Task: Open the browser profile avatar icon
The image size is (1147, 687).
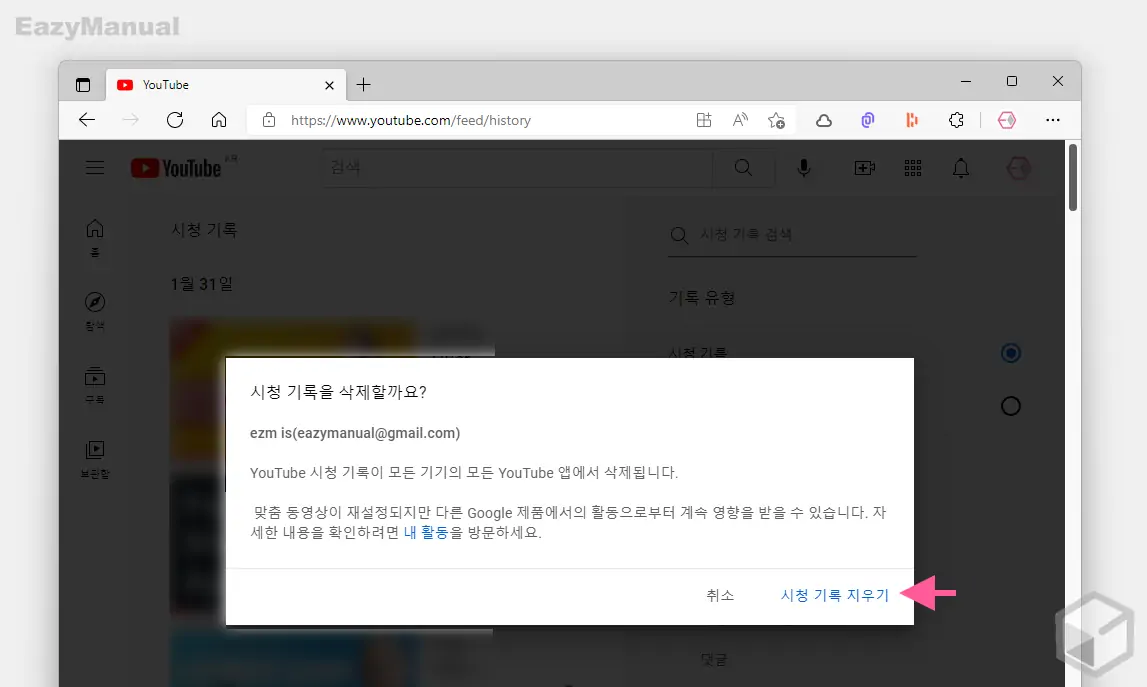Action: tap(1007, 120)
